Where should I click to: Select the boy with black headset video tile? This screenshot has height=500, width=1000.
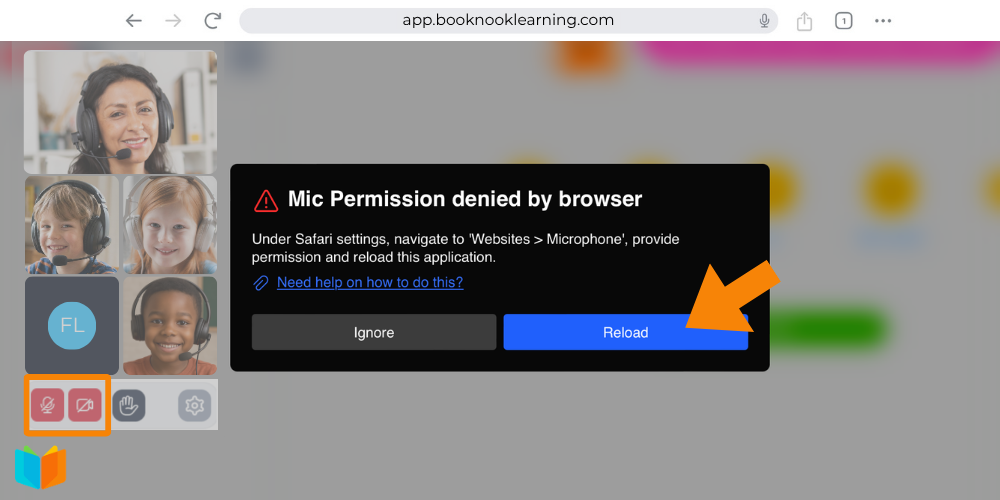[x=71, y=224]
